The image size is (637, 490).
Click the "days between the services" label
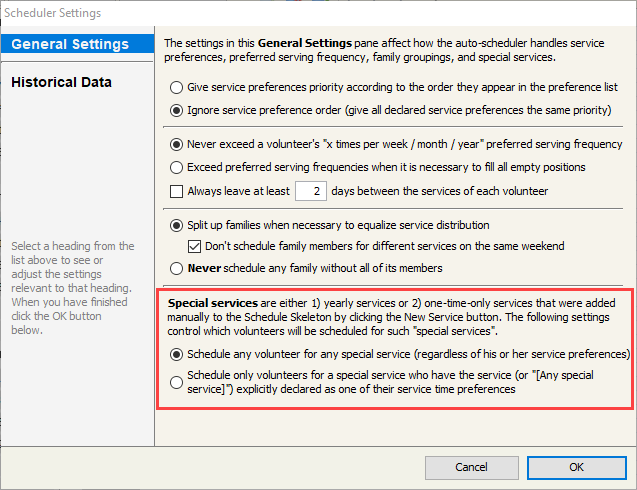[438, 191]
